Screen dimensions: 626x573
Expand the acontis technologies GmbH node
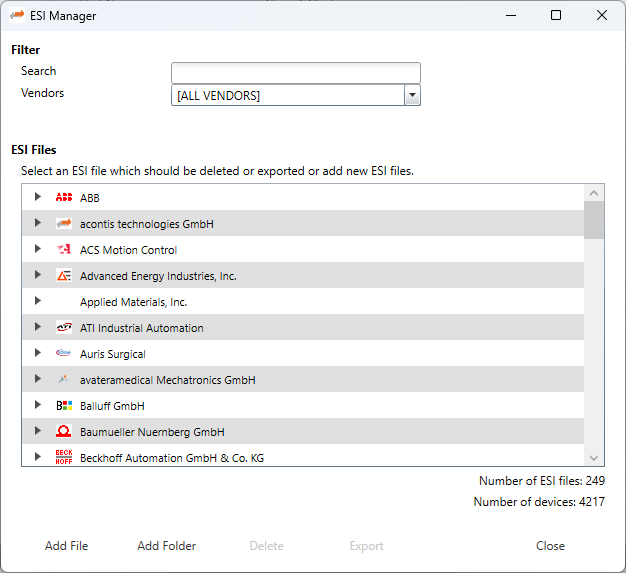[x=38, y=222]
